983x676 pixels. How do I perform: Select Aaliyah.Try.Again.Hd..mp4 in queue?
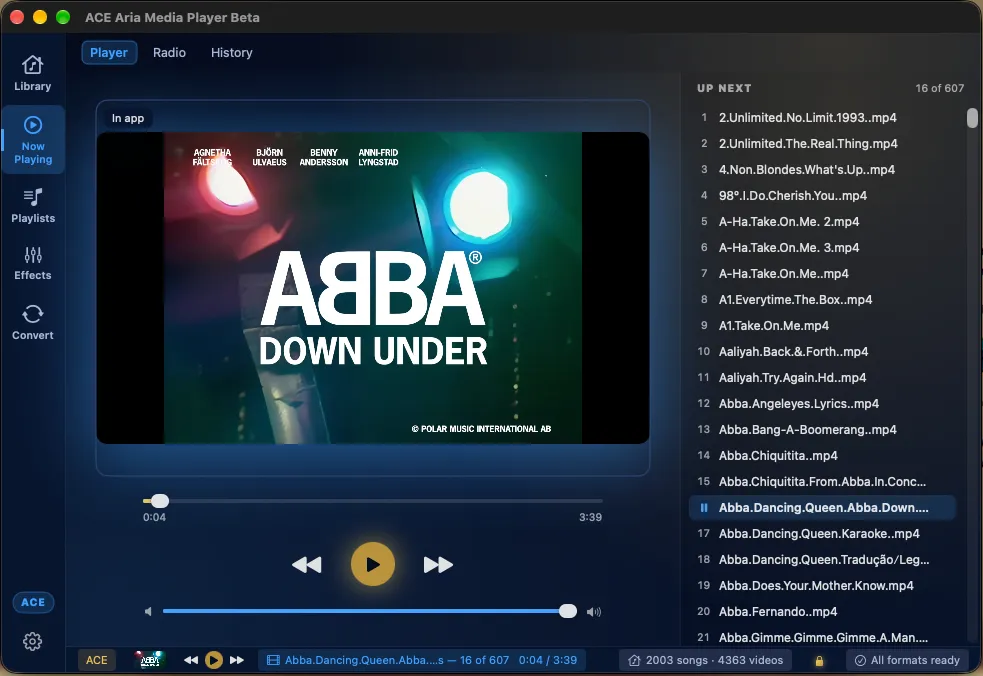pos(822,378)
